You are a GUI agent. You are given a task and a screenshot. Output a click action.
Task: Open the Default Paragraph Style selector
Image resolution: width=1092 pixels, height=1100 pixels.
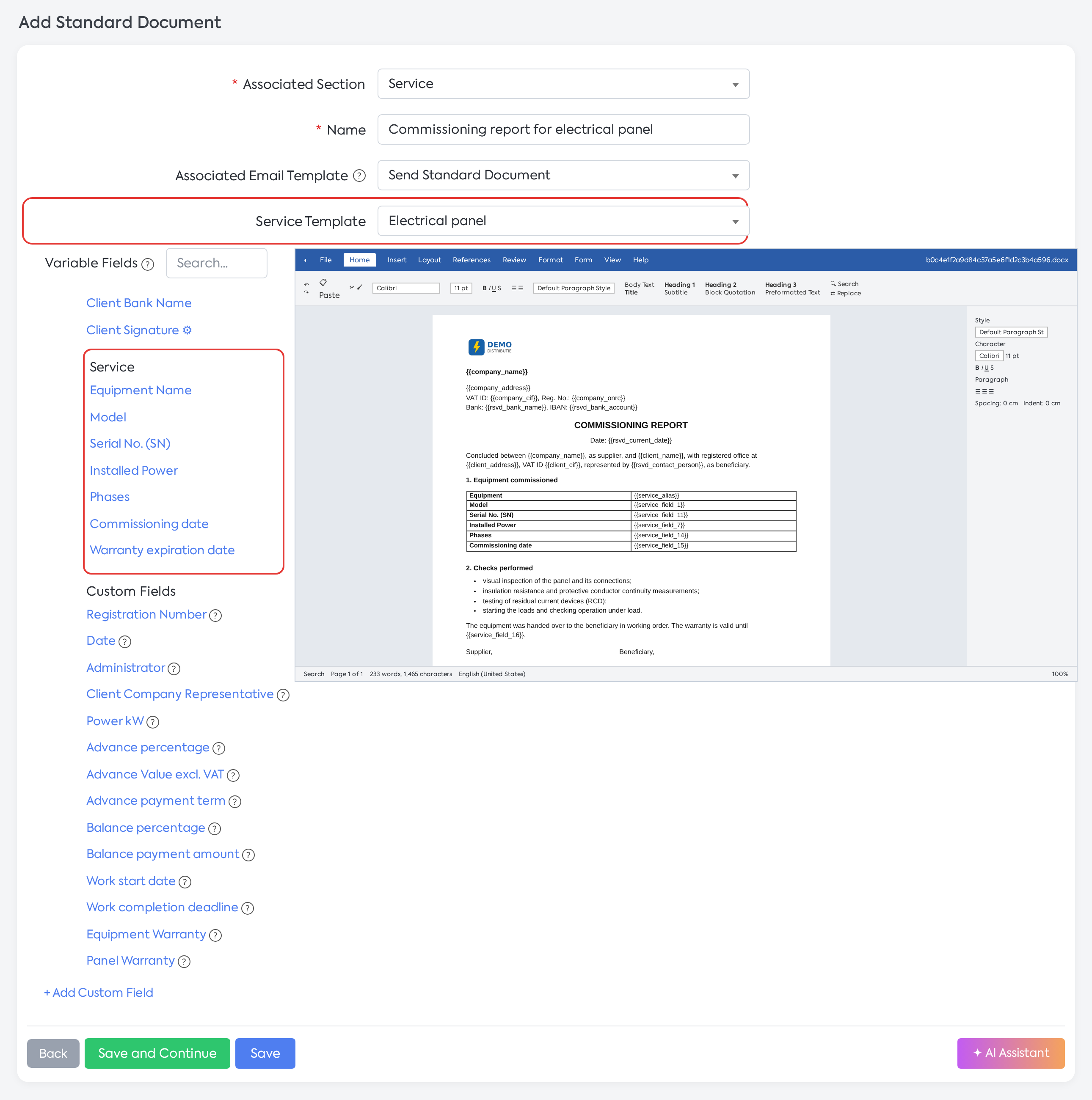573,288
